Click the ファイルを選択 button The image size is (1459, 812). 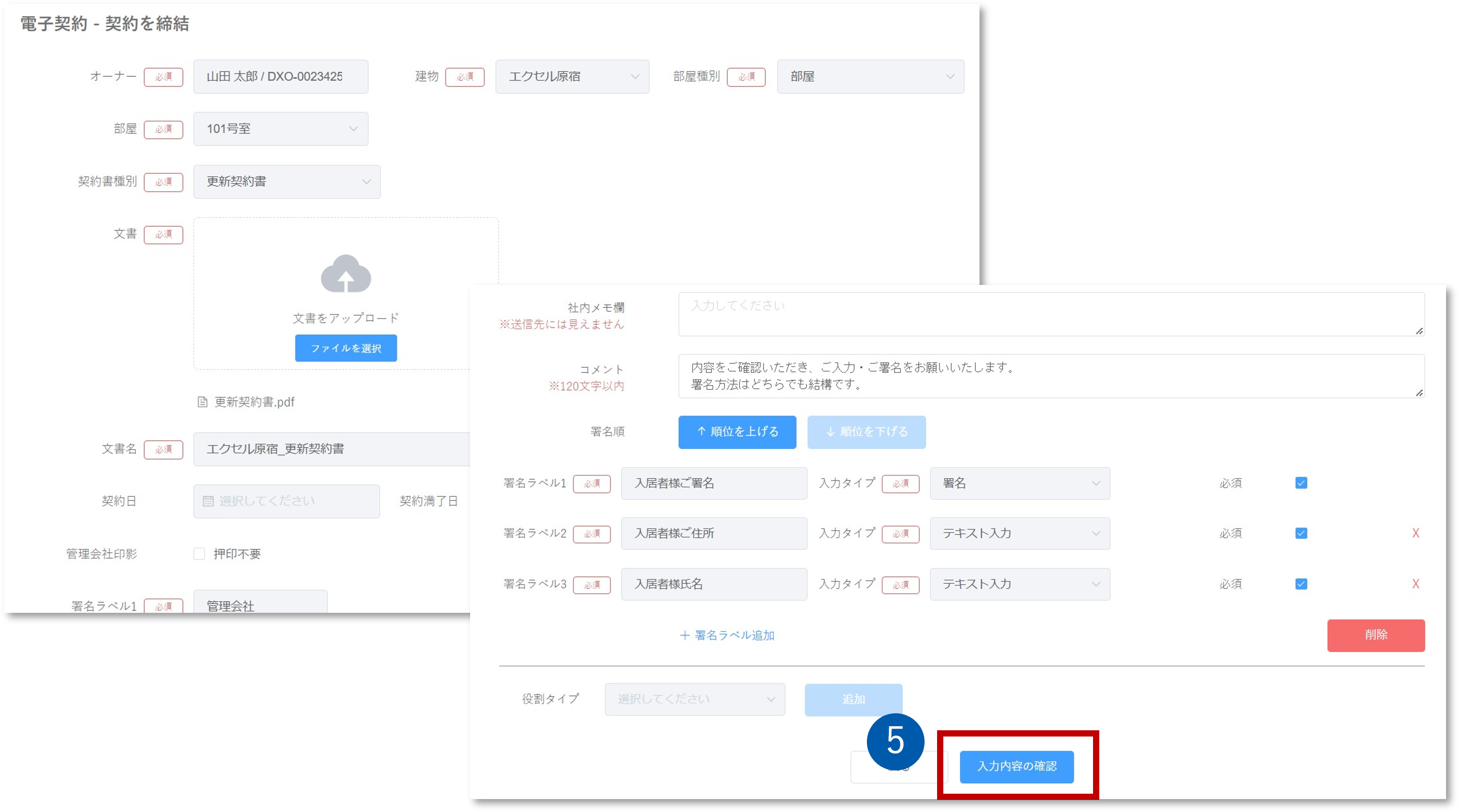point(345,348)
